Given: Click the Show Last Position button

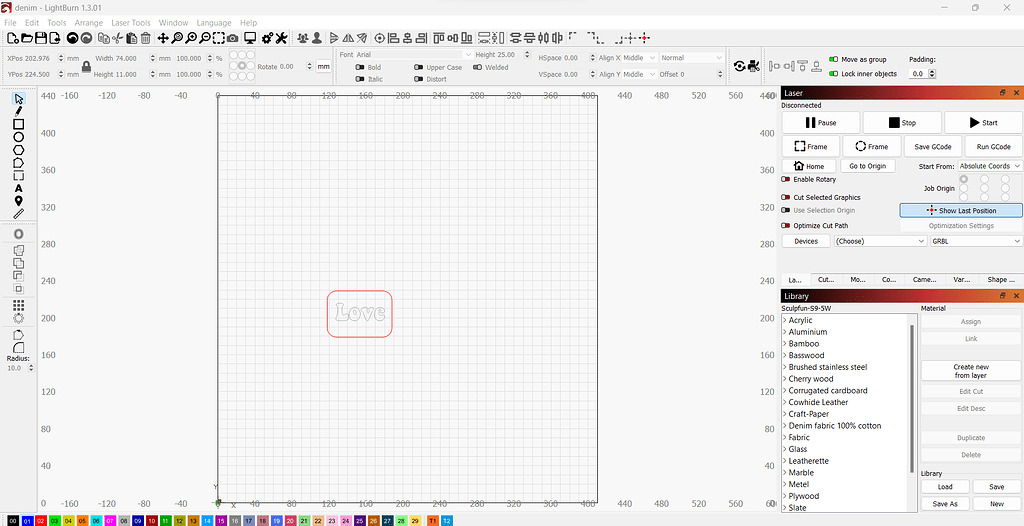Looking at the screenshot, I should click(961, 210).
